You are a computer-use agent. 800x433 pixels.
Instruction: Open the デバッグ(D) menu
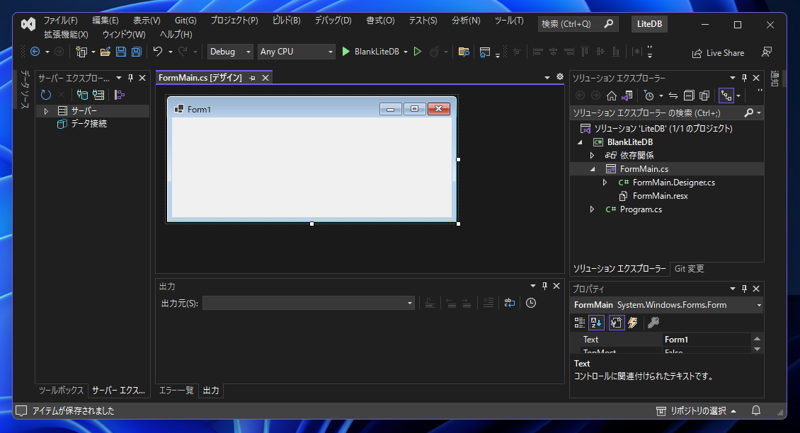tap(333, 20)
